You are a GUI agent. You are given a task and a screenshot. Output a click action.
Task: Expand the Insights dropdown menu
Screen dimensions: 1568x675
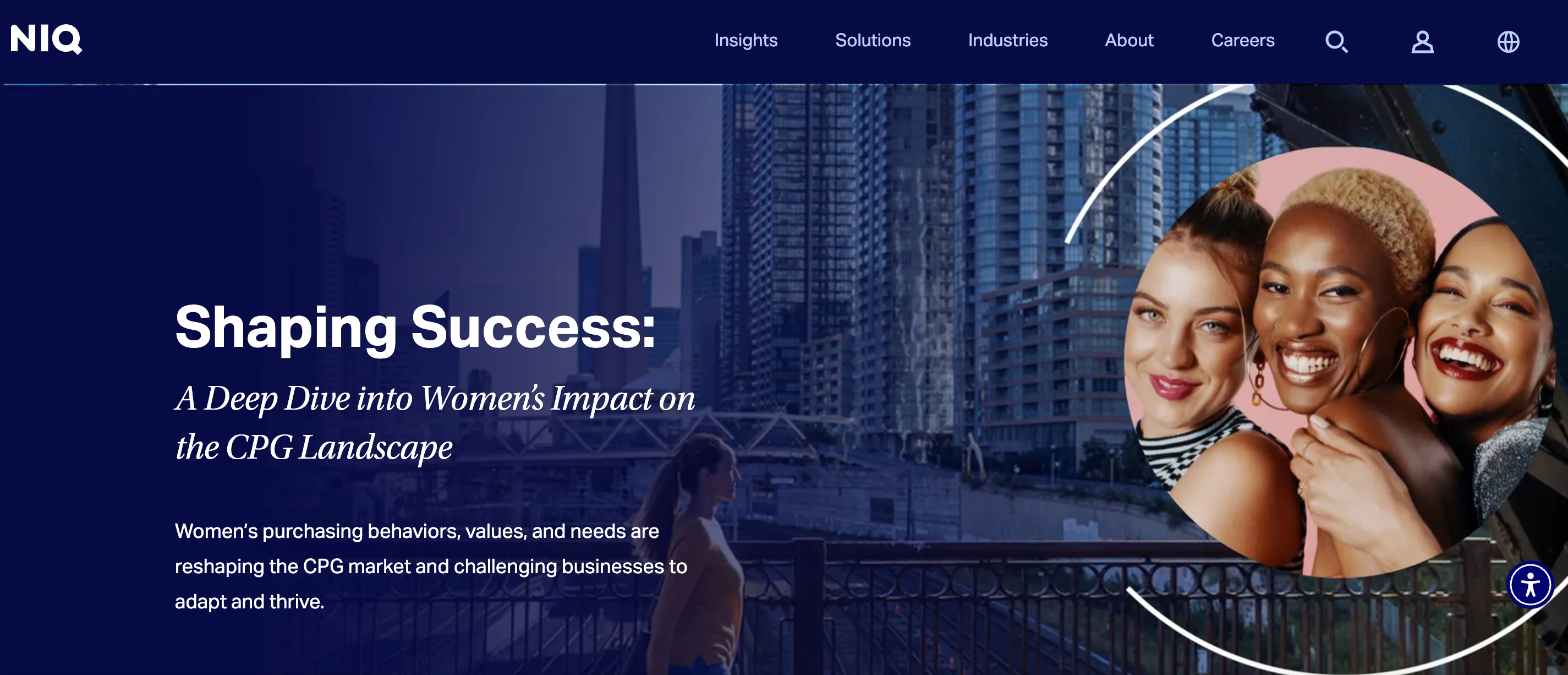745,40
